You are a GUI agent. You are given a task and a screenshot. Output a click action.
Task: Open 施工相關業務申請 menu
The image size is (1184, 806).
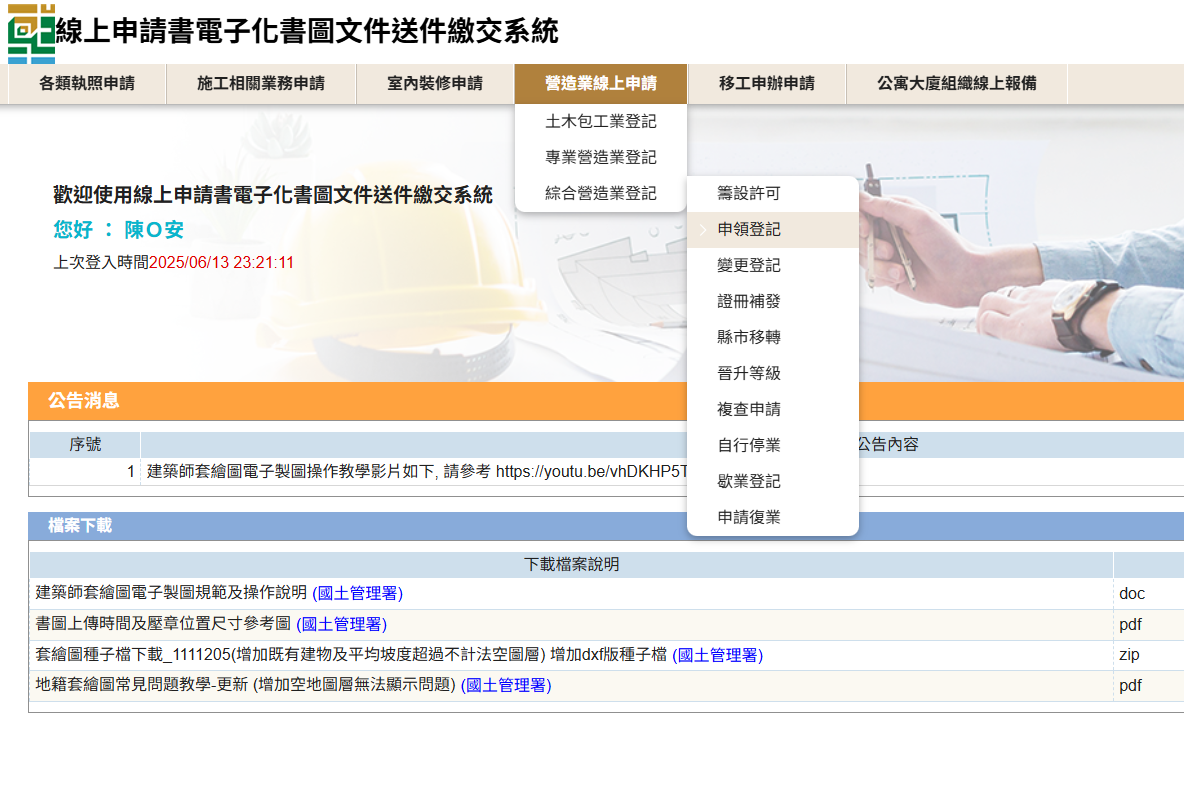click(261, 84)
